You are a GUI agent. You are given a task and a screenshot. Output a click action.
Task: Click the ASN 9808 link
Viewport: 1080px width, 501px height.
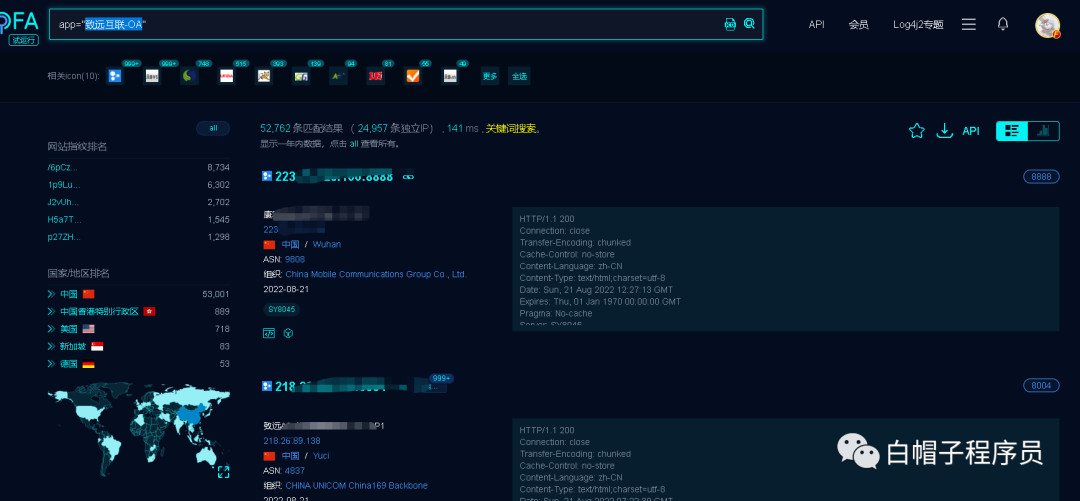[x=295, y=259]
